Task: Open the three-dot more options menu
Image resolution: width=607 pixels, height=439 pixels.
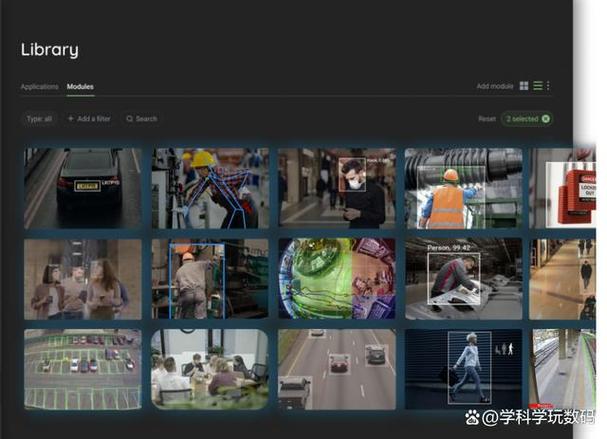Action: (x=548, y=87)
